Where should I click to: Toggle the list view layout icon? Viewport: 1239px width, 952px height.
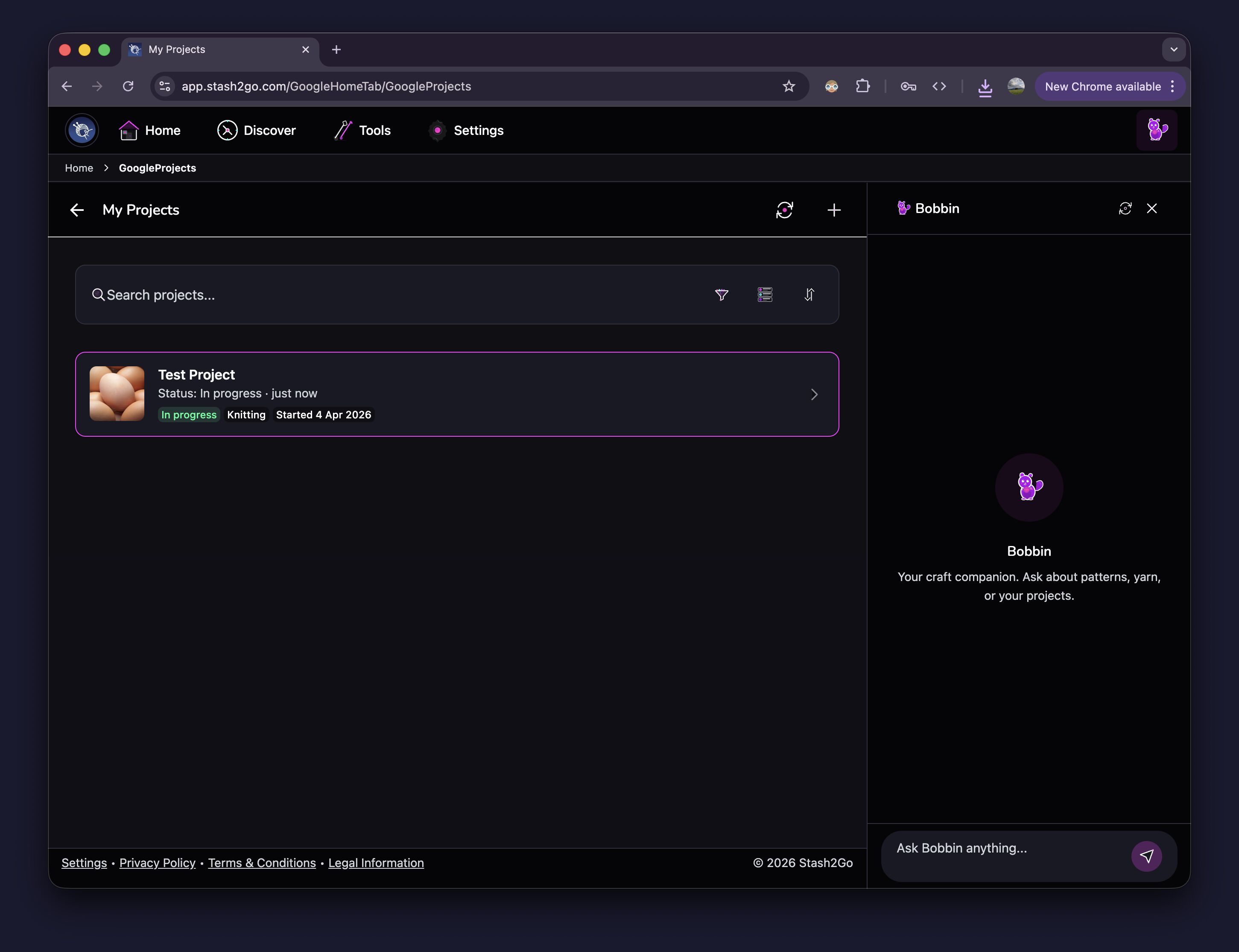pyautogui.click(x=765, y=295)
